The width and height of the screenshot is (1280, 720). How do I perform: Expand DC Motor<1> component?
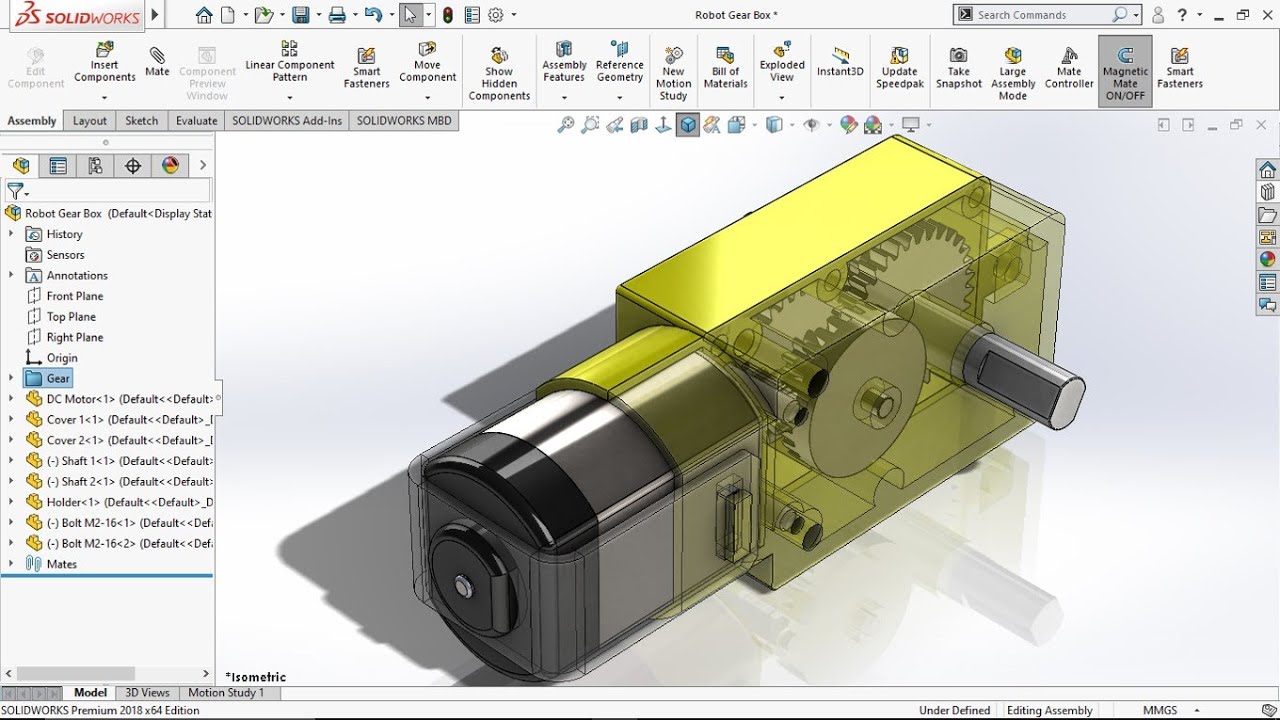pyautogui.click(x=11, y=399)
